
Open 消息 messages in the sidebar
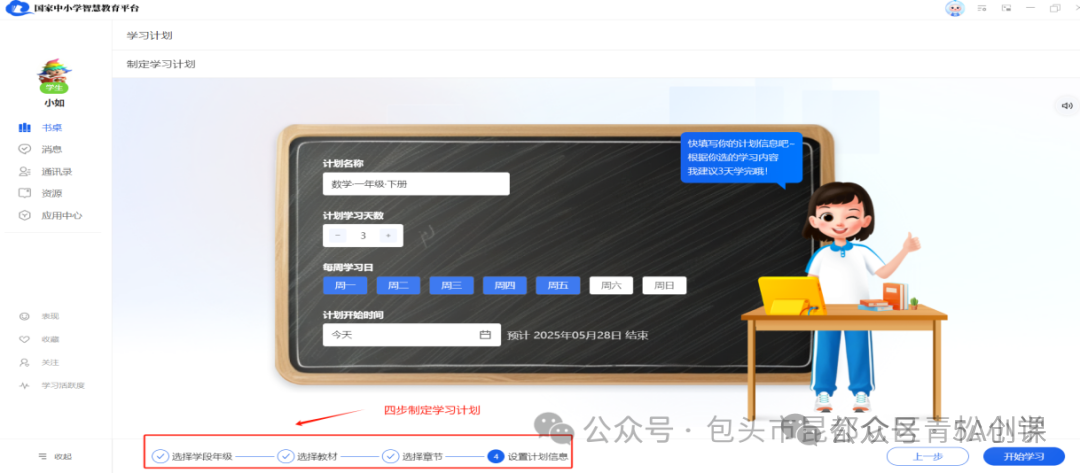click(51, 149)
